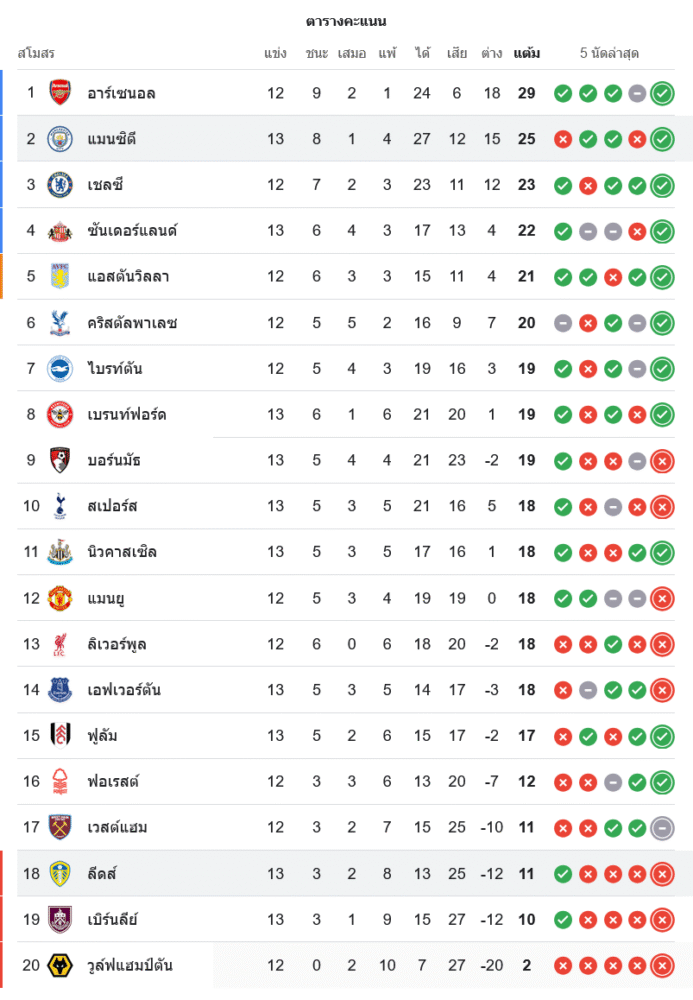Click Arsenal's latest match win indicator
The width and height of the screenshot is (693, 1000).
662,94
